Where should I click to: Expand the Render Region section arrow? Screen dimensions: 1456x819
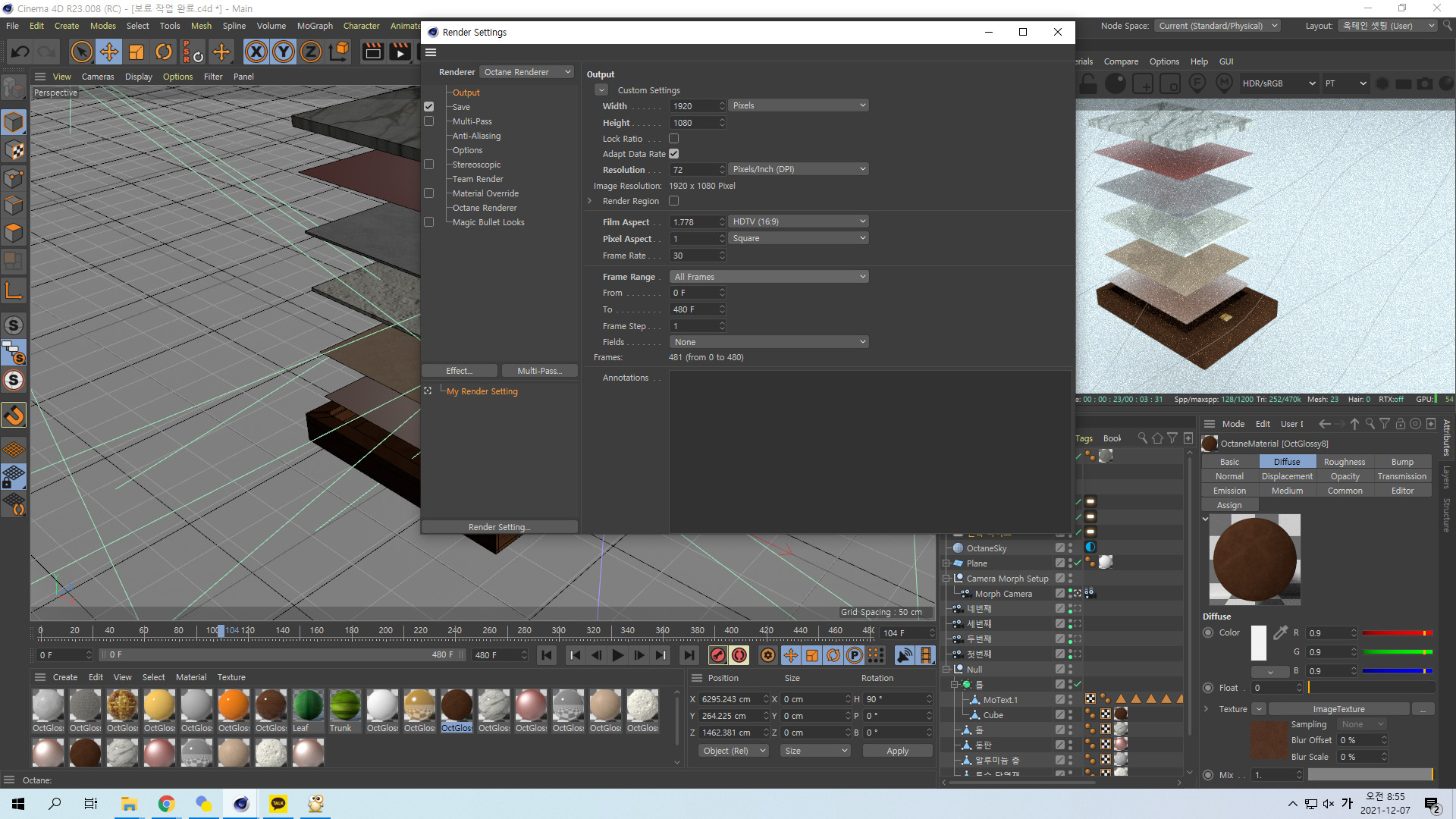(x=590, y=201)
